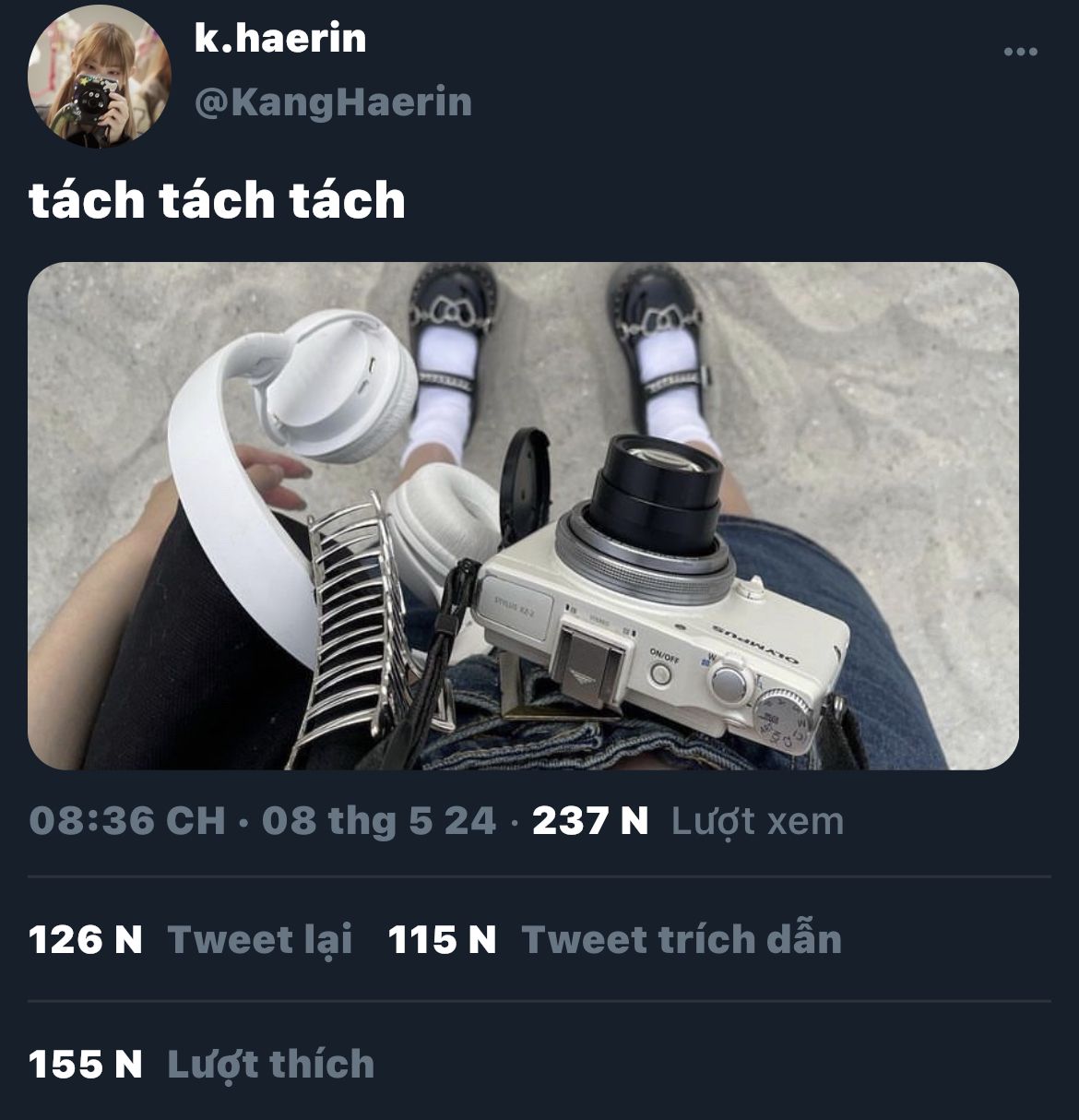Click the 115 N quote count
The width and height of the screenshot is (1079, 1120).
click(442, 940)
